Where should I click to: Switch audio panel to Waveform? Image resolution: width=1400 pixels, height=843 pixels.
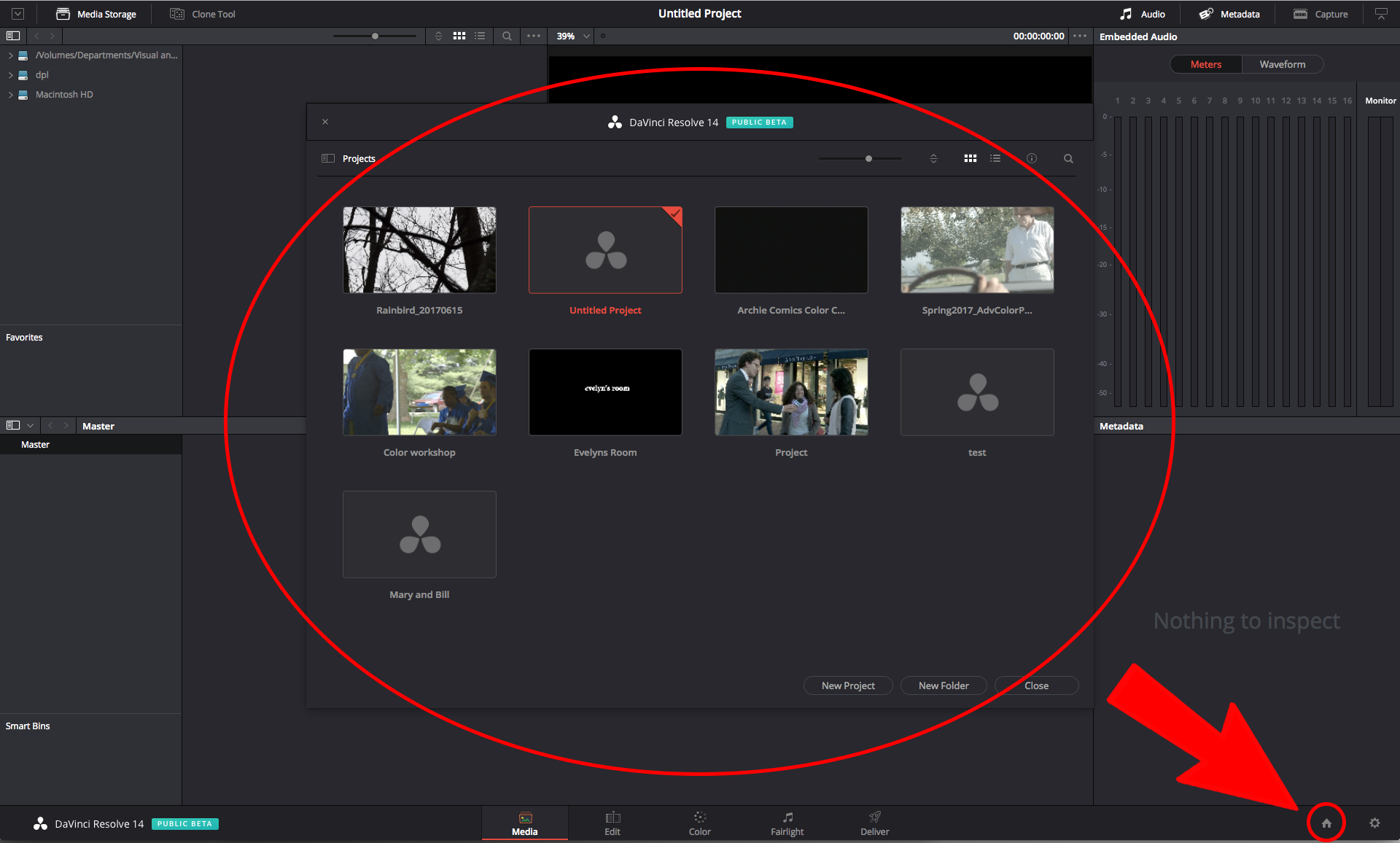click(x=1282, y=64)
